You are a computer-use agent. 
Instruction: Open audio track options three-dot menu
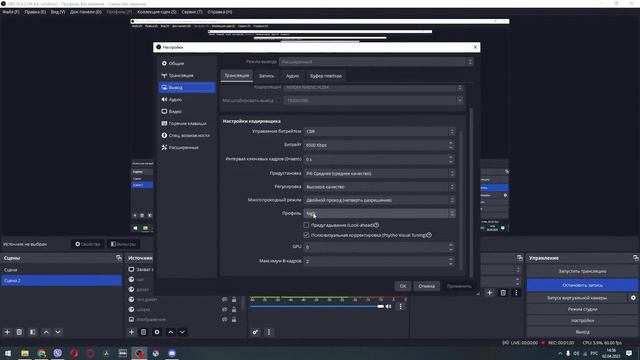coord(400,306)
